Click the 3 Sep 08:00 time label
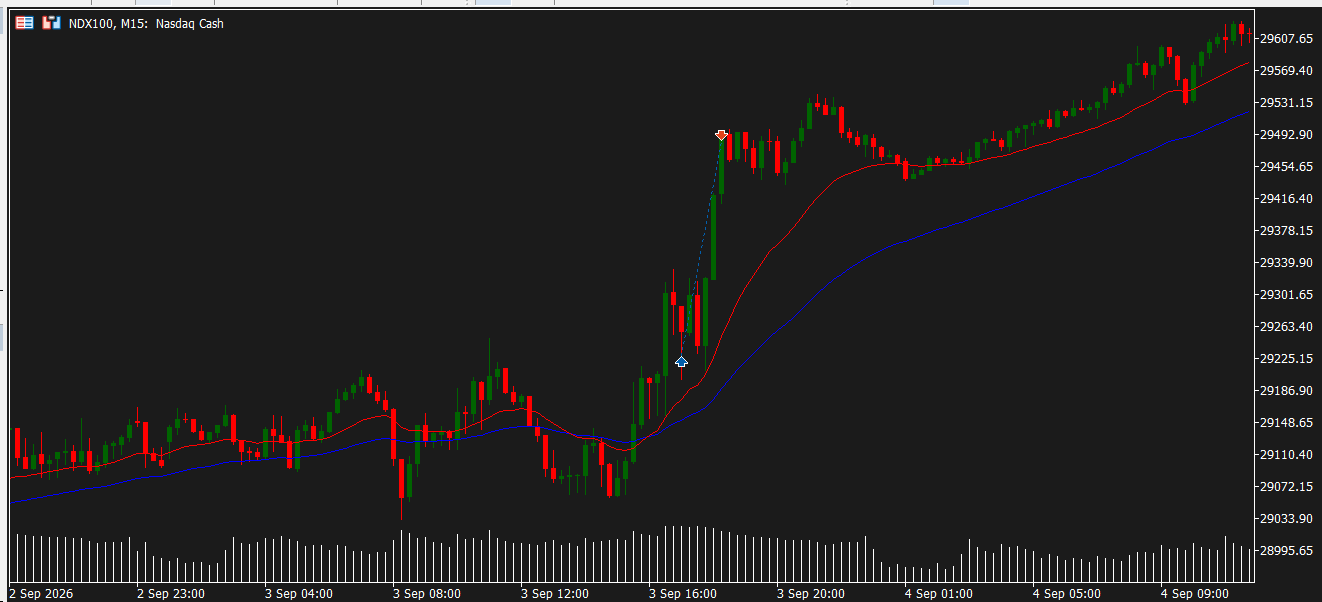Screen dimensions: 1322x602 tap(427, 594)
